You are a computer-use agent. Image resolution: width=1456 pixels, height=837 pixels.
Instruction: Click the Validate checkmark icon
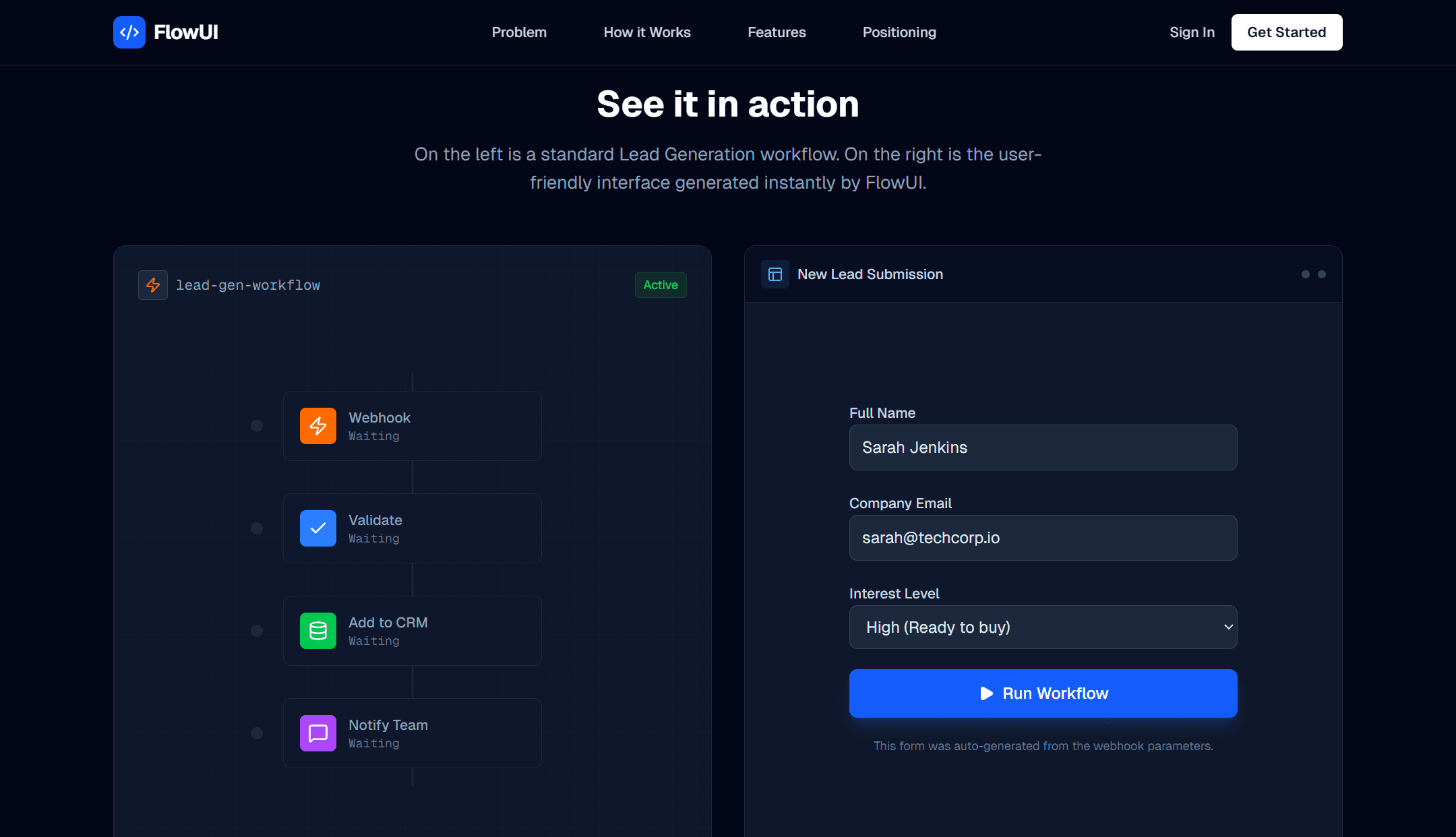317,528
